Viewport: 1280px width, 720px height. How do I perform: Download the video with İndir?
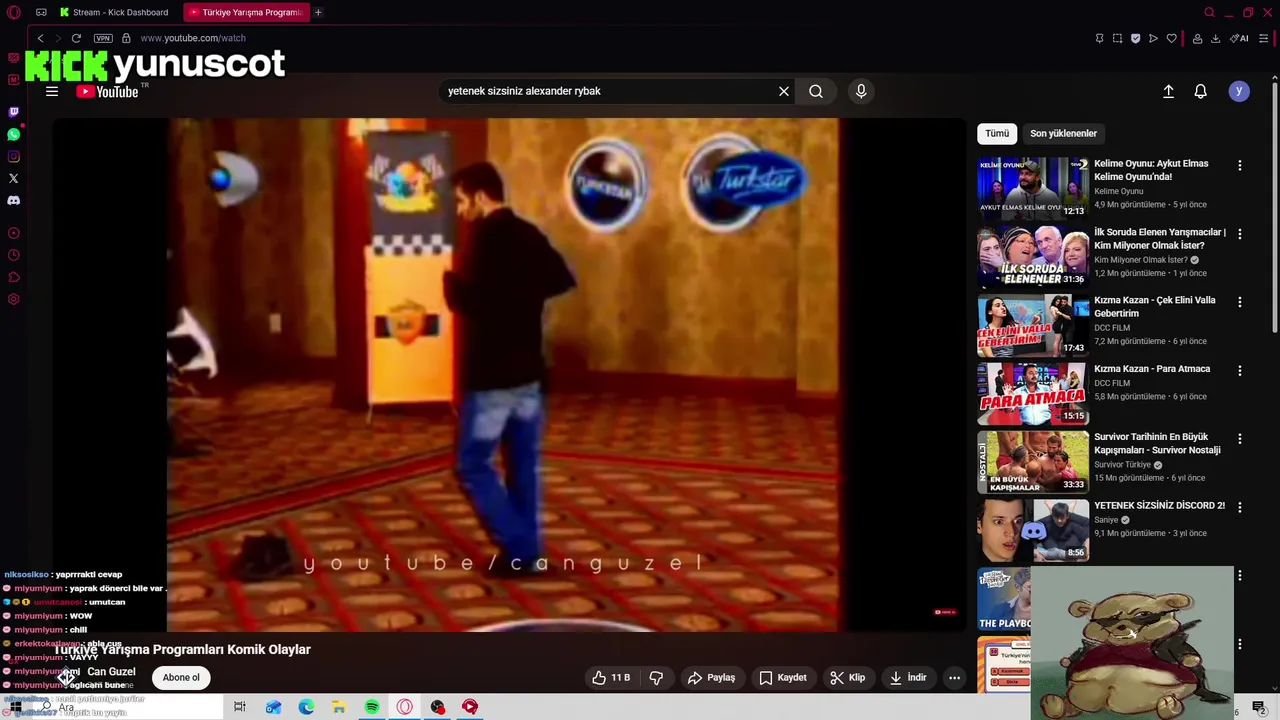click(x=908, y=677)
